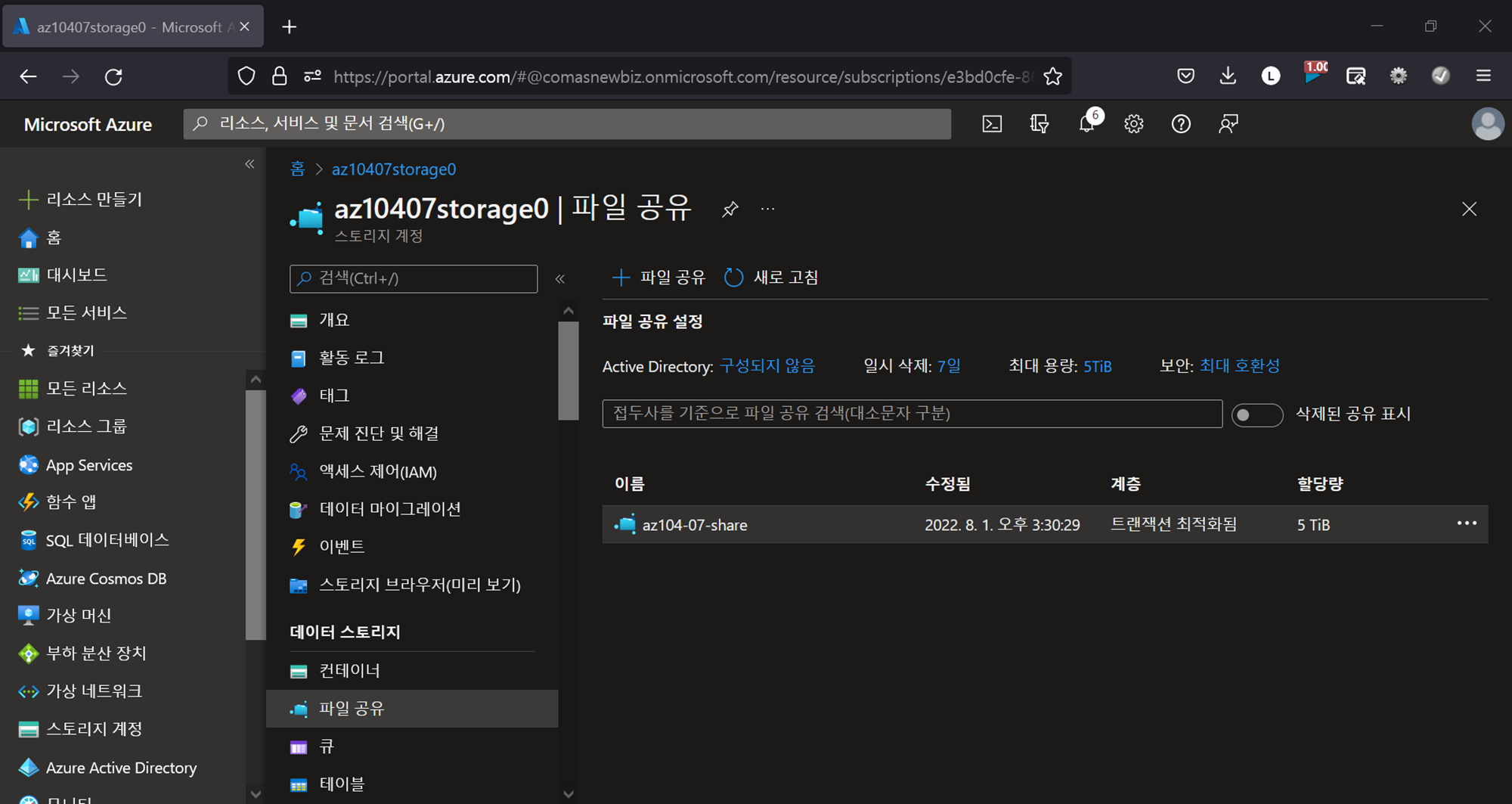Focus resource menu 검색(Ctrl+/) field

click(x=414, y=279)
